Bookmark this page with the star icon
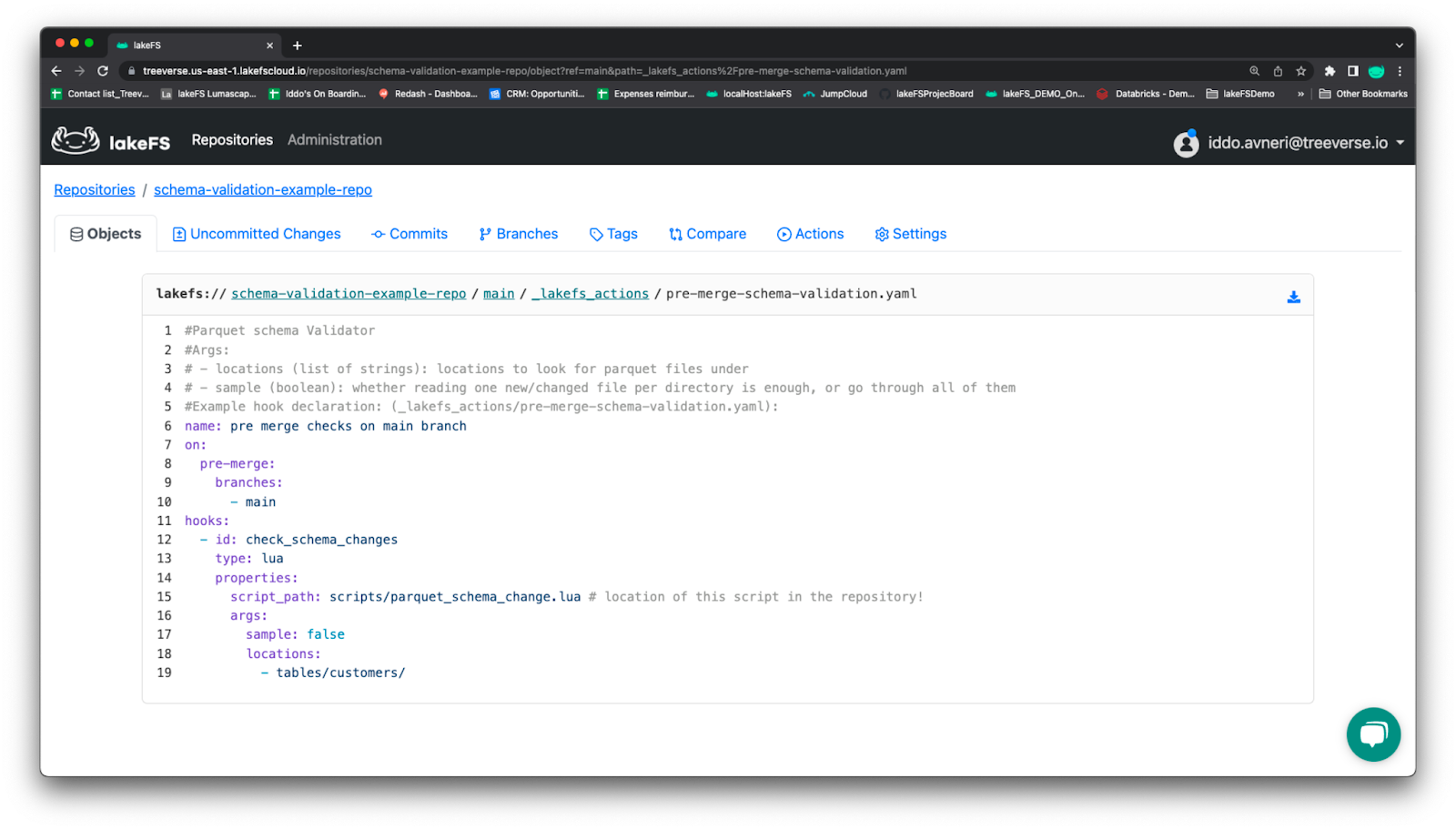Screen dimensions: 1456x830 (x=1301, y=71)
